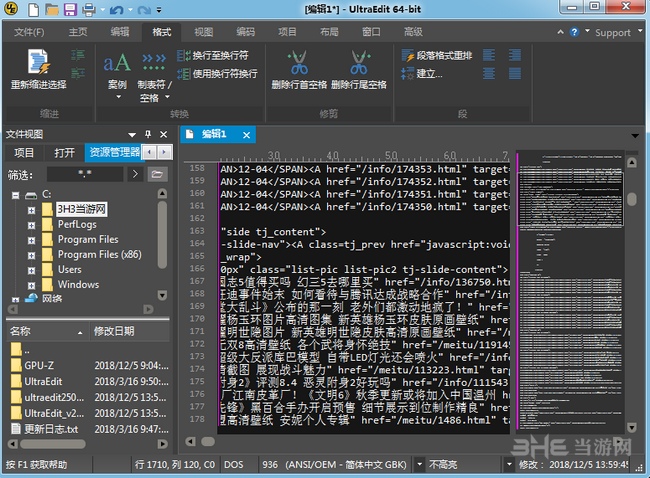Click 换行至换行符 wrap conversion item
This screenshot has height=478, width=650.
213,55
